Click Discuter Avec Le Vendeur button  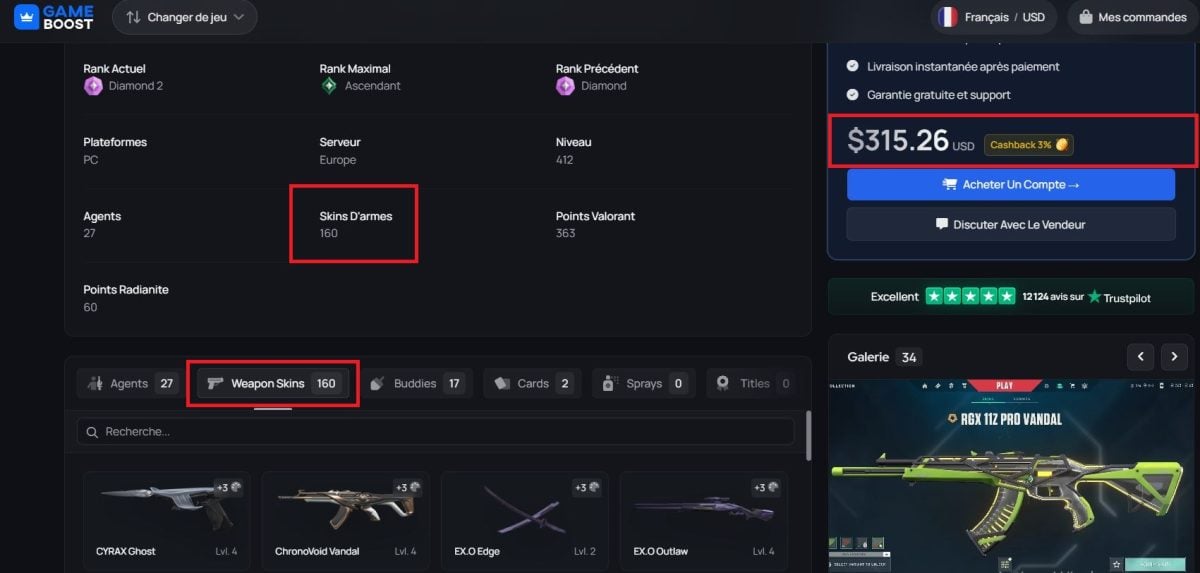(1010, 225)
